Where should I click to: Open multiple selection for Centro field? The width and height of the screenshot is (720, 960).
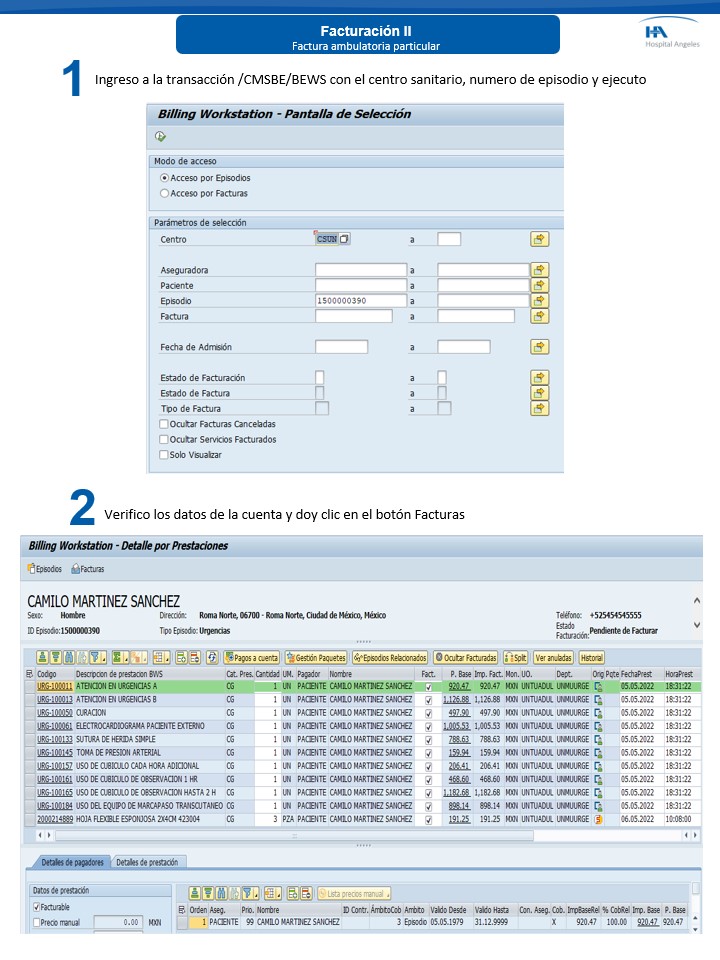540,239
